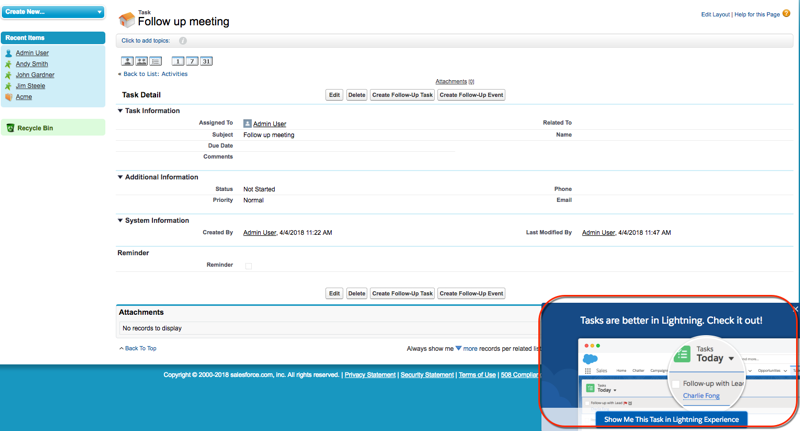Click the top Create Follow-Up Task button
This screenshot has height=431, width=800.
pos(403,95)
